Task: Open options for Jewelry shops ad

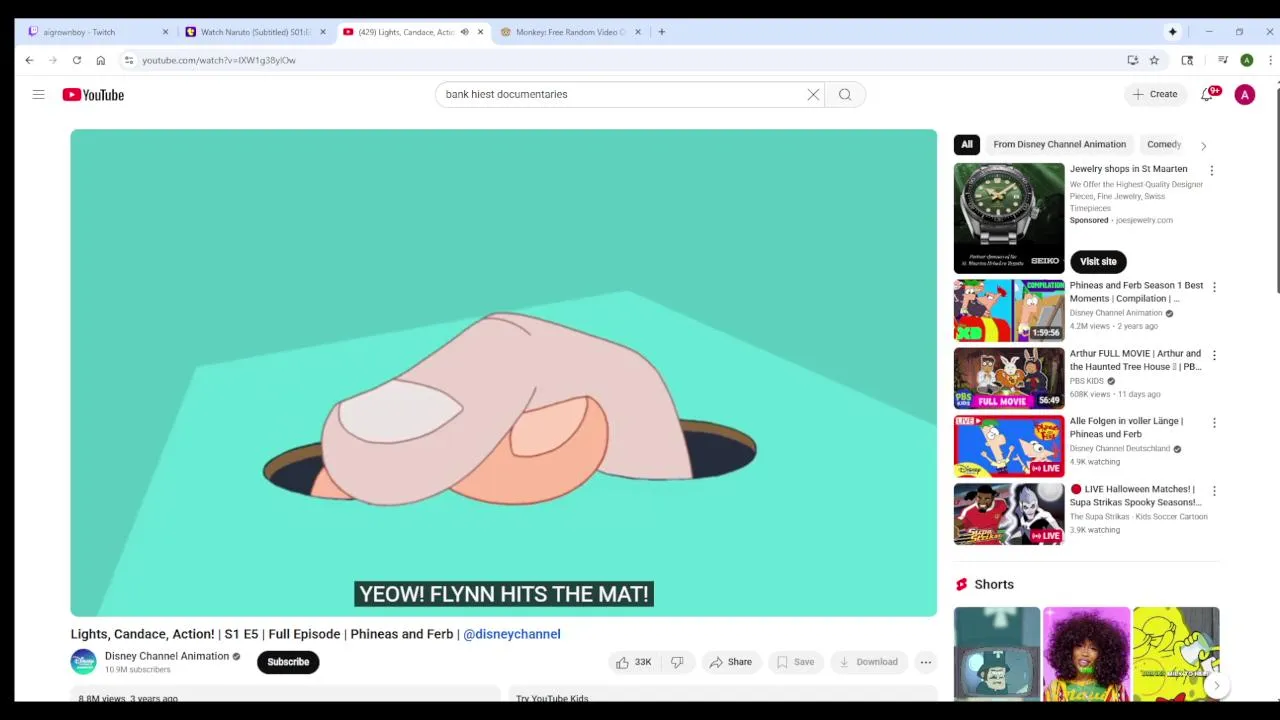Action: tap(1211, 171)
